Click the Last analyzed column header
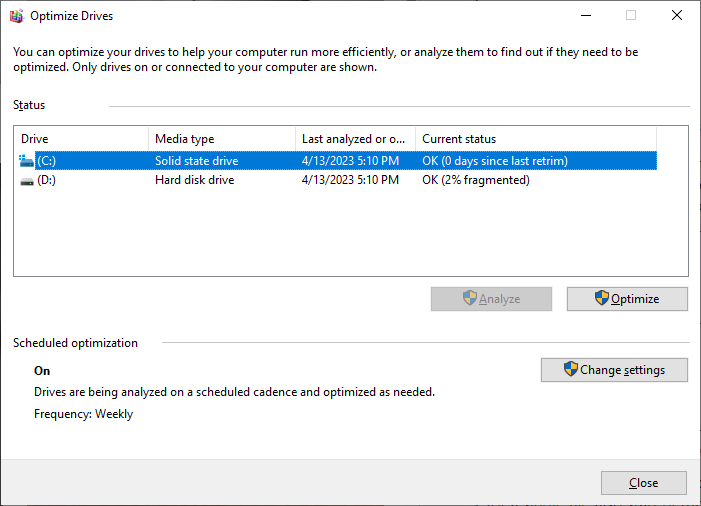The height and width of the screenshot is (506, 701). pos(355,139)
